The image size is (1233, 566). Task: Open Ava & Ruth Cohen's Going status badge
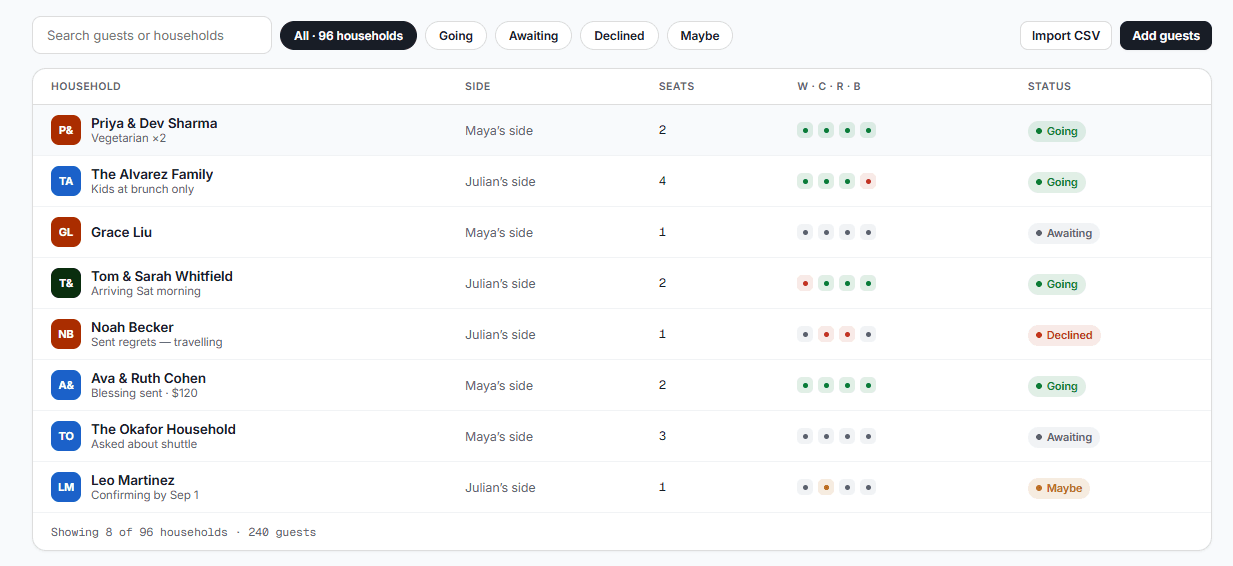pos(1057,386)
